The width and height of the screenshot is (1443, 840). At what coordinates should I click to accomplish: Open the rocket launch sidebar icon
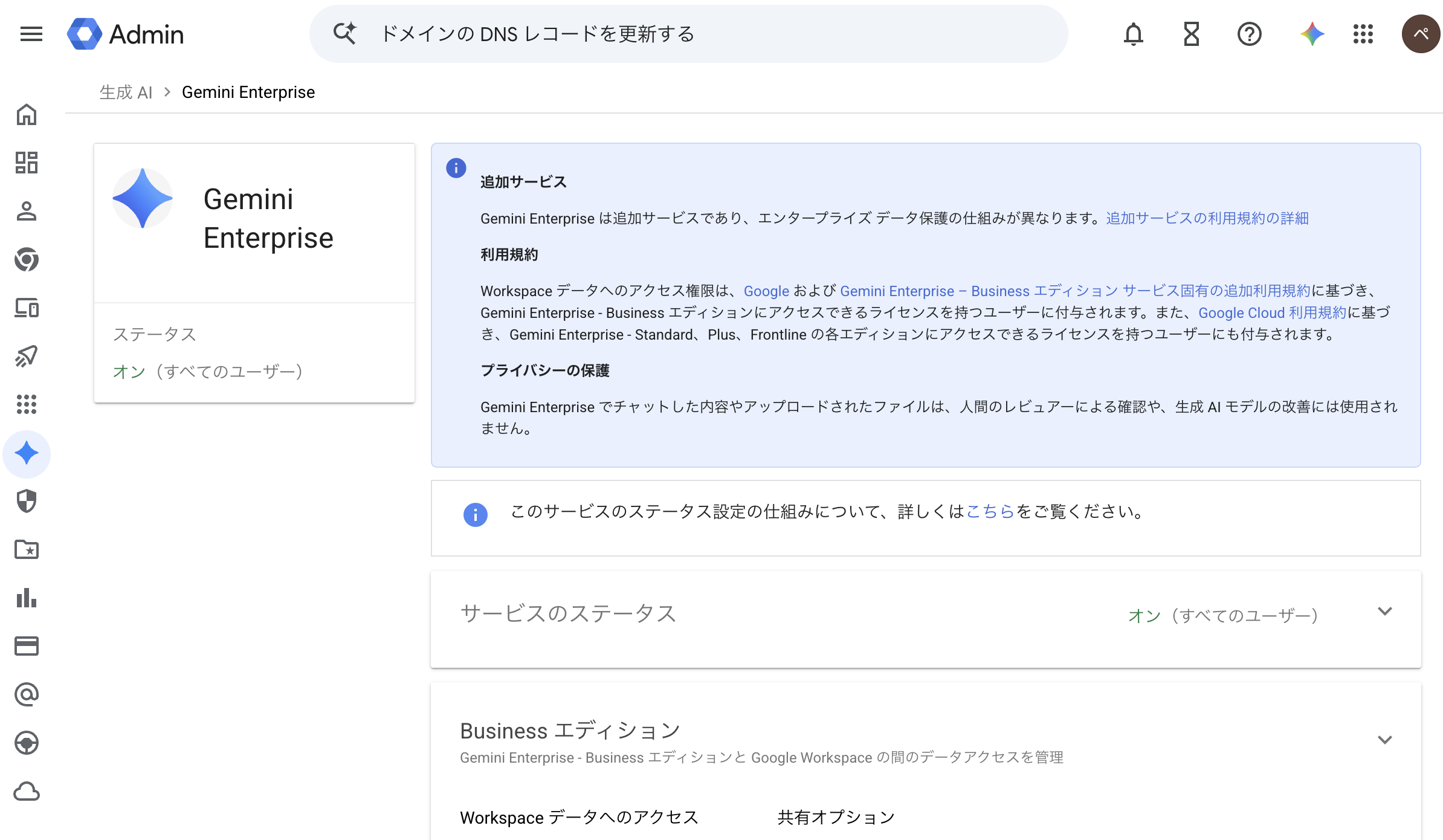point(27,356)
